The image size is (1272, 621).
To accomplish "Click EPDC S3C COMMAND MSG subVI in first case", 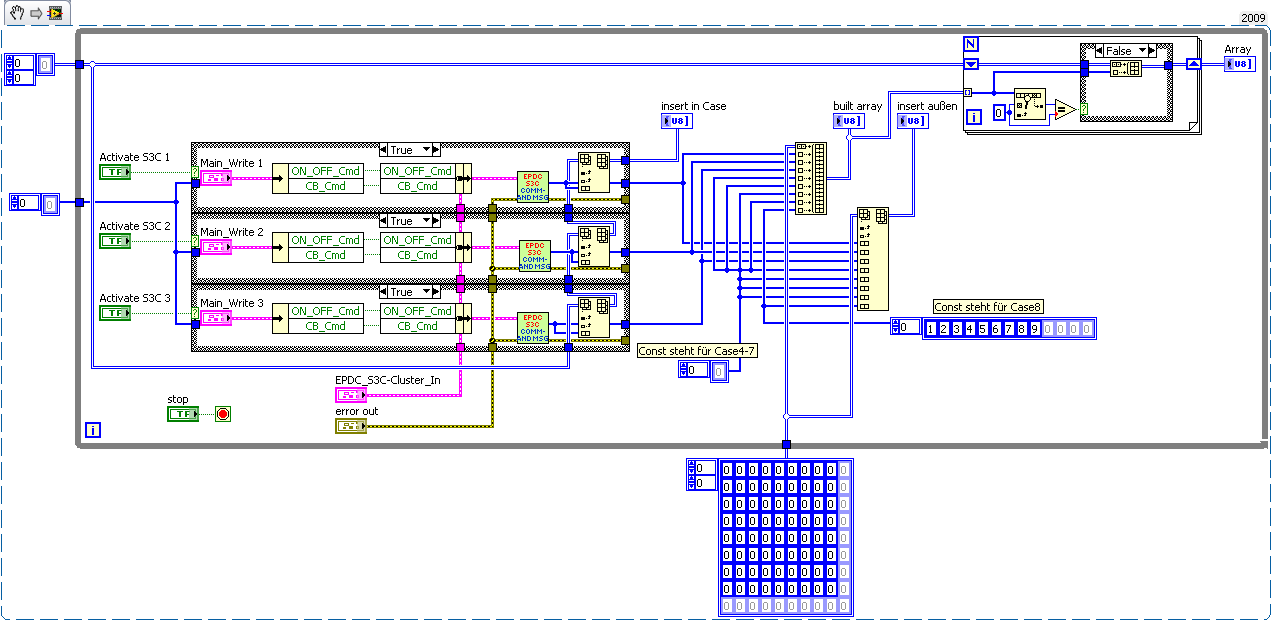I will (533, 185).
